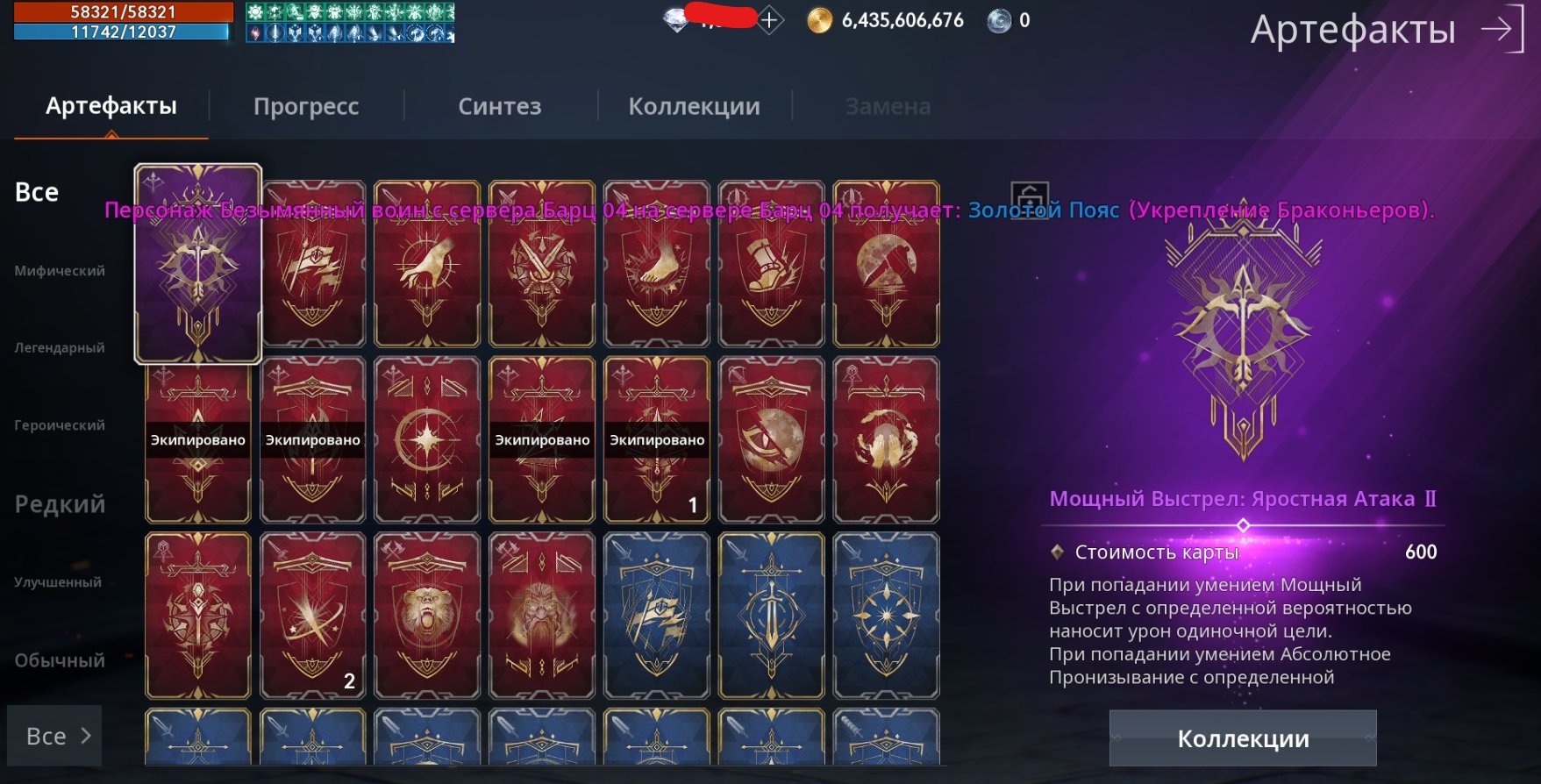The width and height of the screenshot is (1541, 784).
Task: Click the Коллекции button below description
Action: (x=1243, y=738)
